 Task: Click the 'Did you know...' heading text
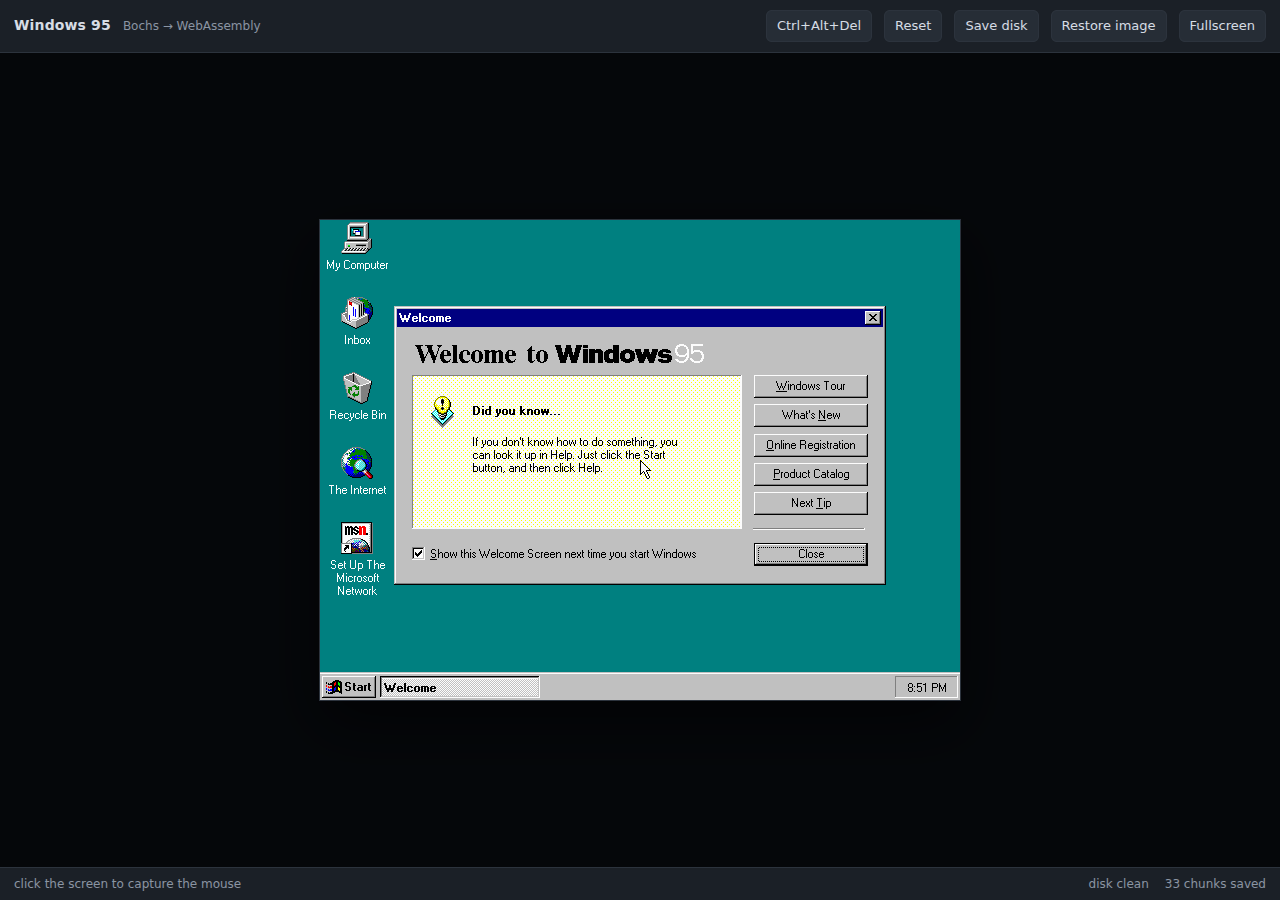(516, 411)
